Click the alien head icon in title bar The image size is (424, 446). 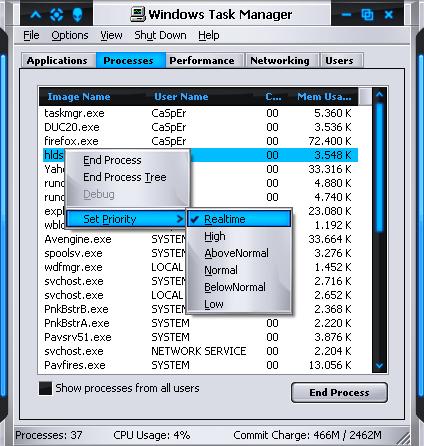(77, 15)
